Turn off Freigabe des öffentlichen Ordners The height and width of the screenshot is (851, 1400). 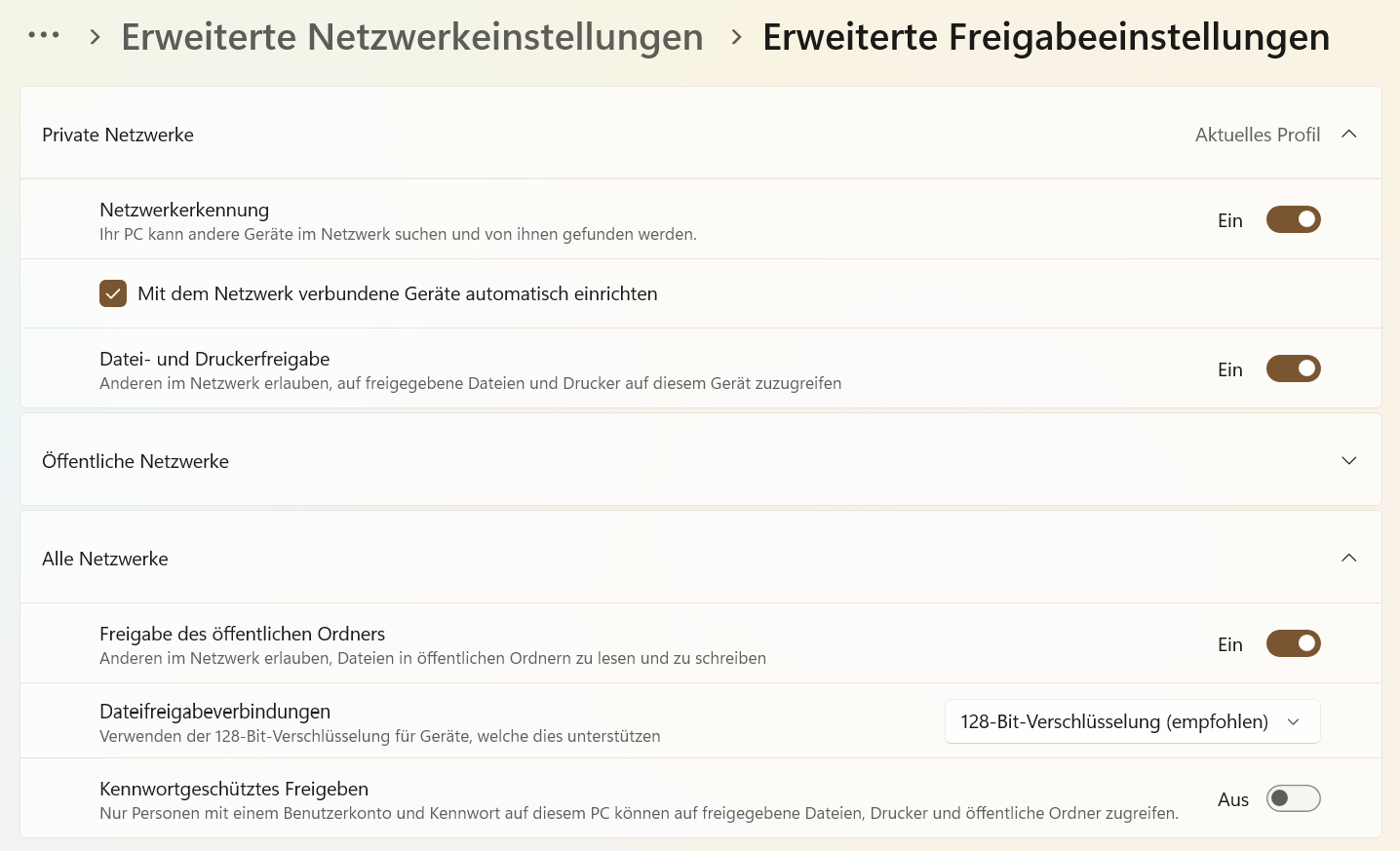(x=1293, y=643)
